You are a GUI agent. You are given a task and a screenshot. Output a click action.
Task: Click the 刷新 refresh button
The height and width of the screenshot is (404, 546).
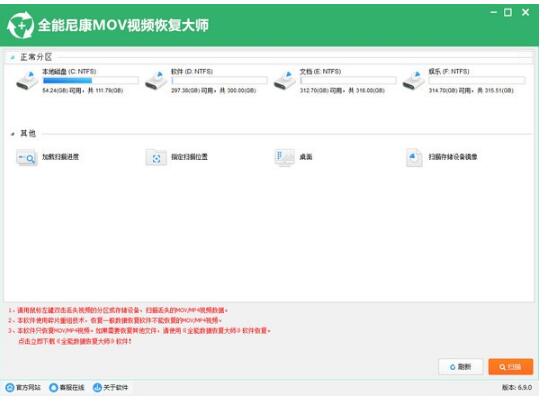[x=461, y=367]
